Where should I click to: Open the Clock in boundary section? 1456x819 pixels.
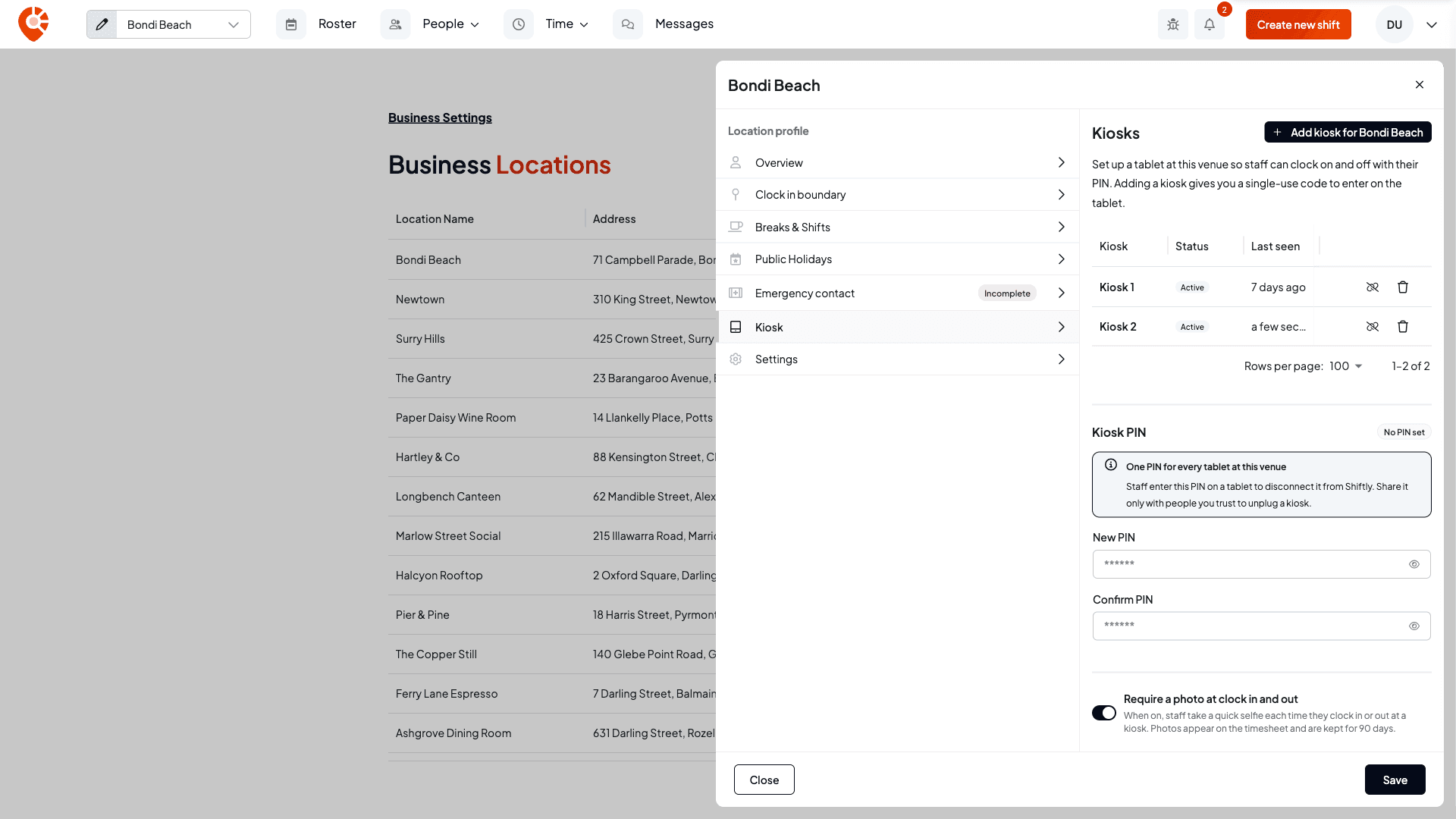pos(898,195)
